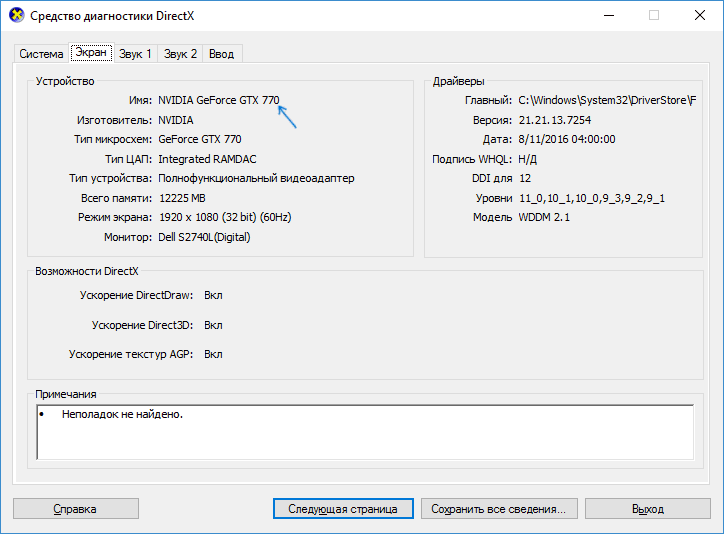Screen dimensions: 724x534
Task: Click the Возможности DirectX group label
Action: click(86, 271)
